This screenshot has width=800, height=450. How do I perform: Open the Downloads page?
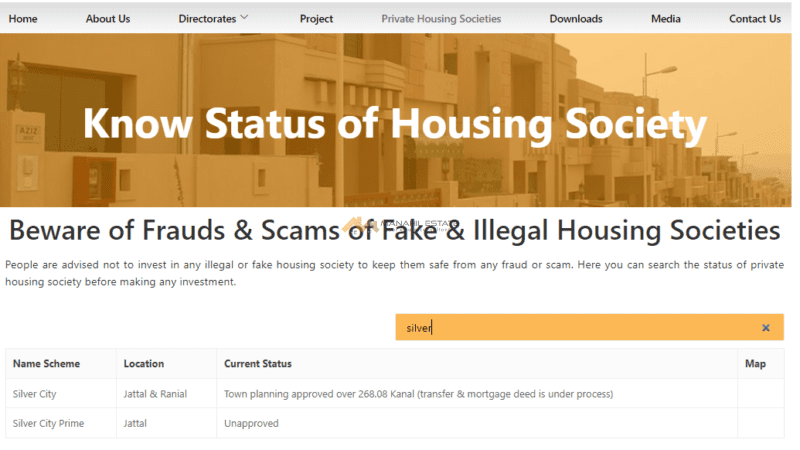576,19
